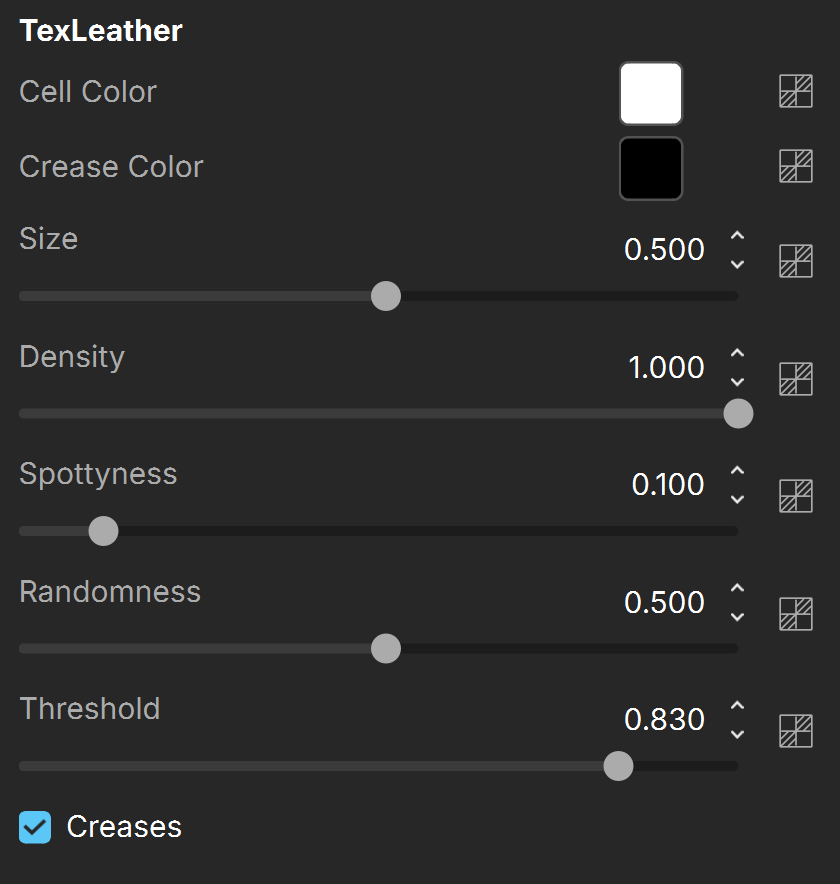
Task: Click the Spottyness slider handle
Action: click(x=104, y=531)
